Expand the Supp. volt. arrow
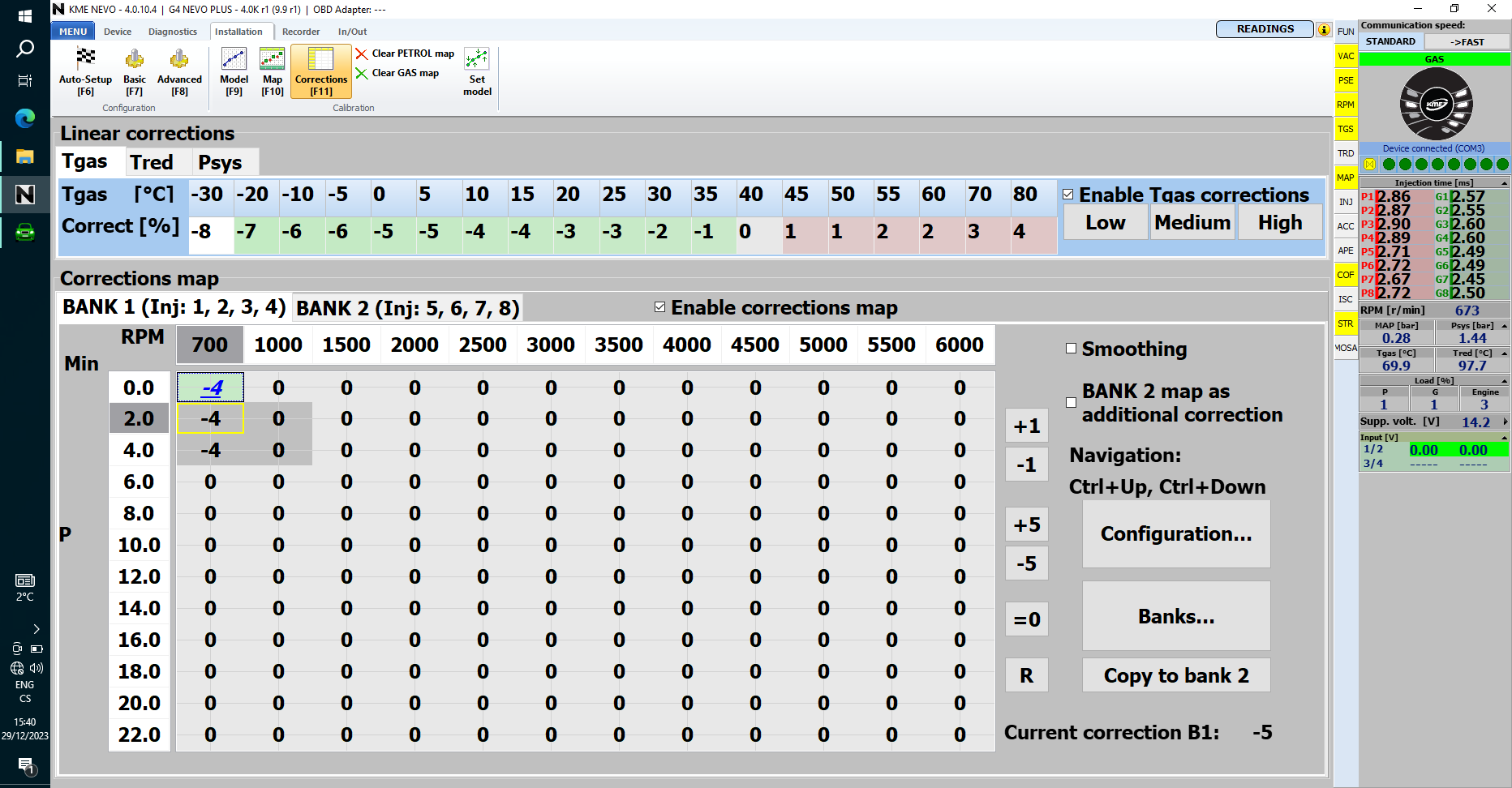Screen dimensions: 1512x788 1506,422
